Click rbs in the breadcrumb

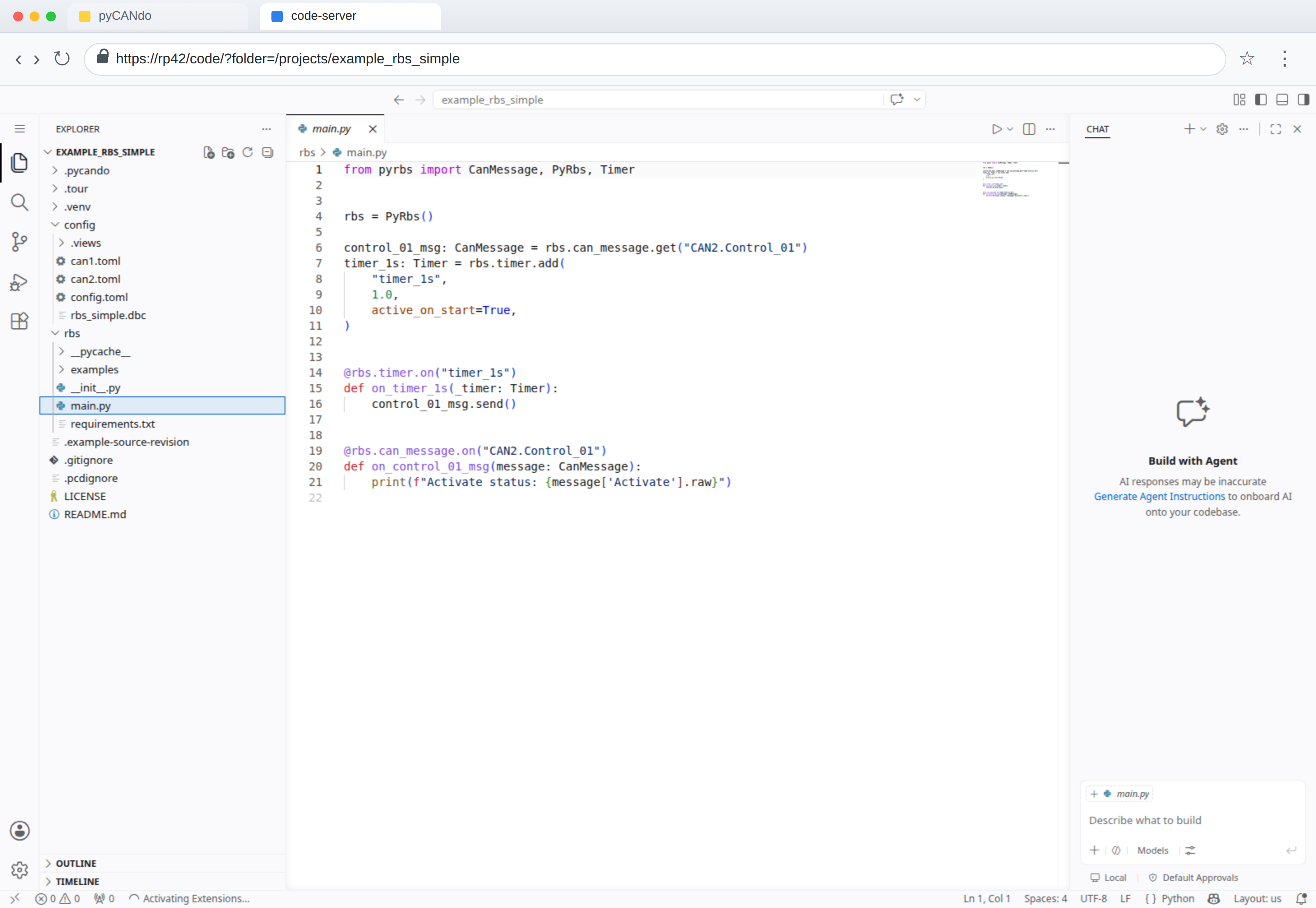coord(307,153)
